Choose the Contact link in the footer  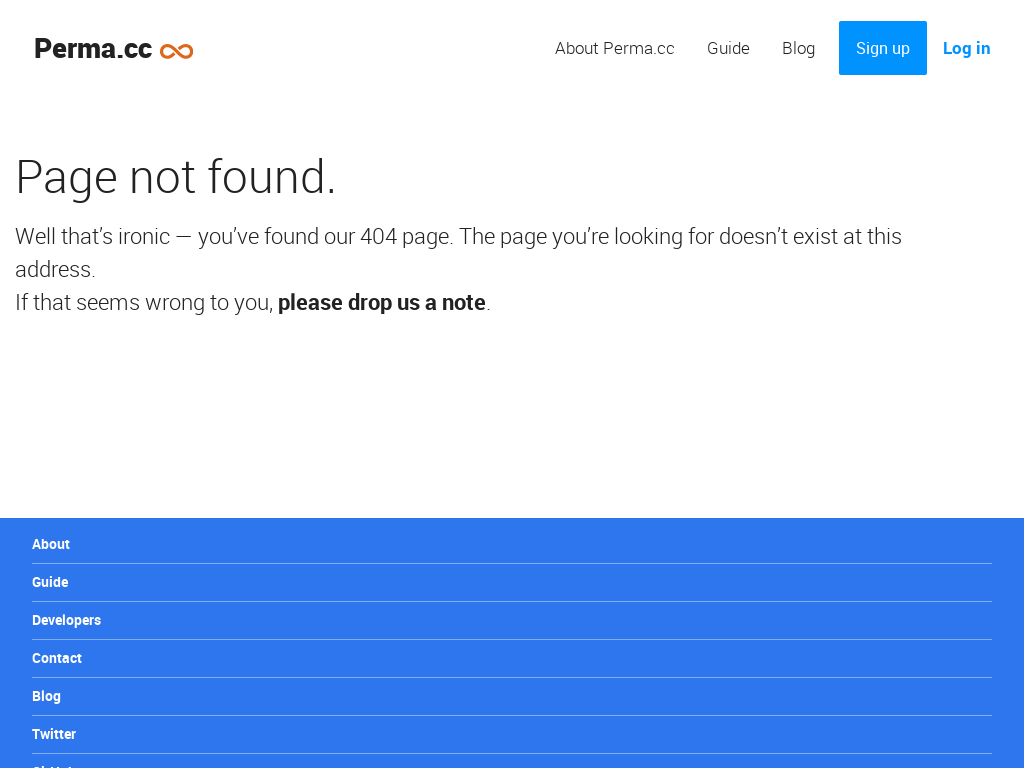57,658
